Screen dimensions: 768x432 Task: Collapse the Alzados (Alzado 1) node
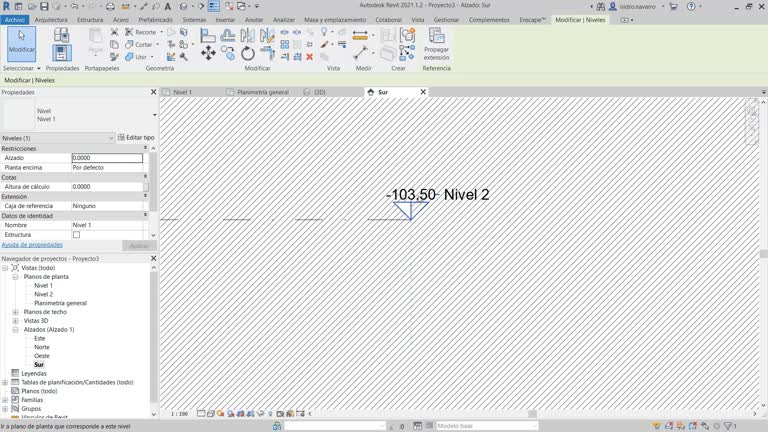[x=15, y=330]
